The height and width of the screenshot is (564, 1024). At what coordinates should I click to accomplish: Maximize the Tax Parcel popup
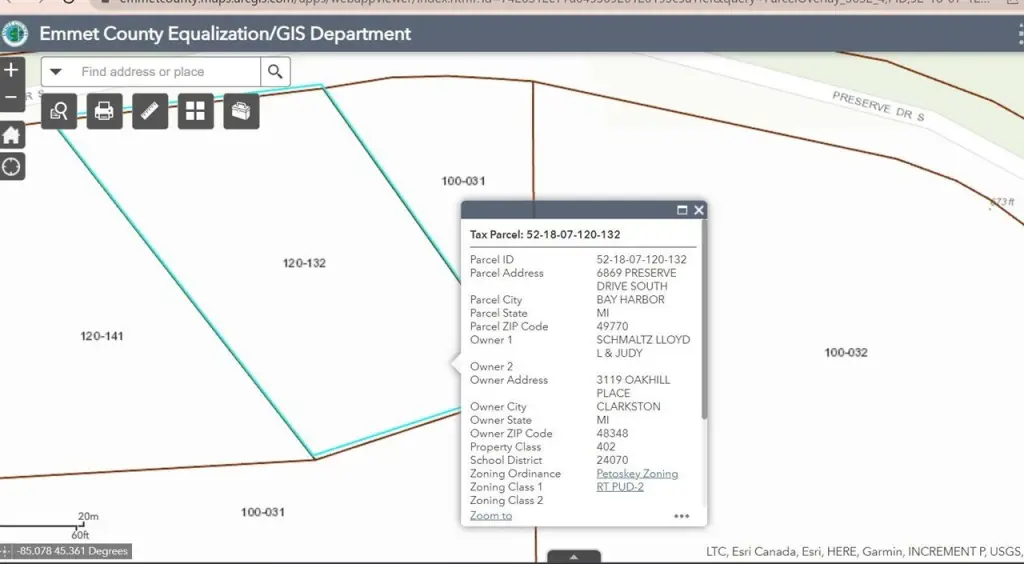point(682,210)
